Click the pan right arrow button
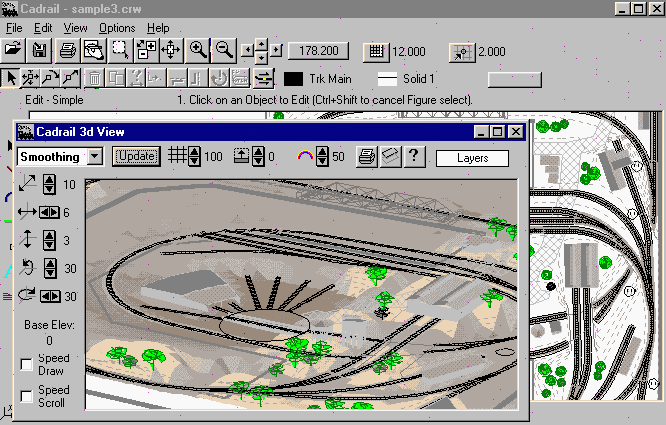This screenshot has height=425, width=666. click(x=276, y=51)
